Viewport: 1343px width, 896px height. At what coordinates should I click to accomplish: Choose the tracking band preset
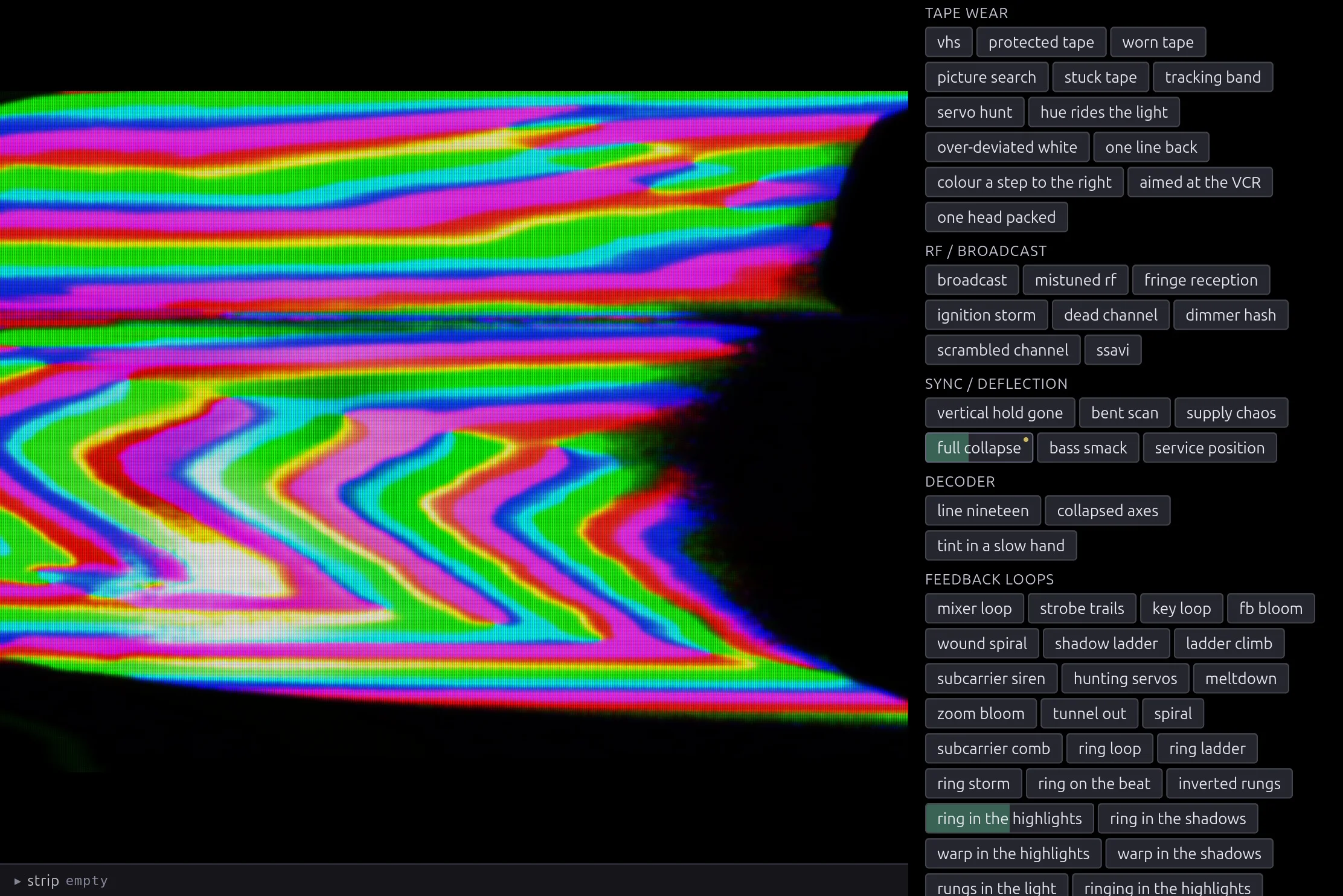pyautogui.click(x=1213, y=77)
